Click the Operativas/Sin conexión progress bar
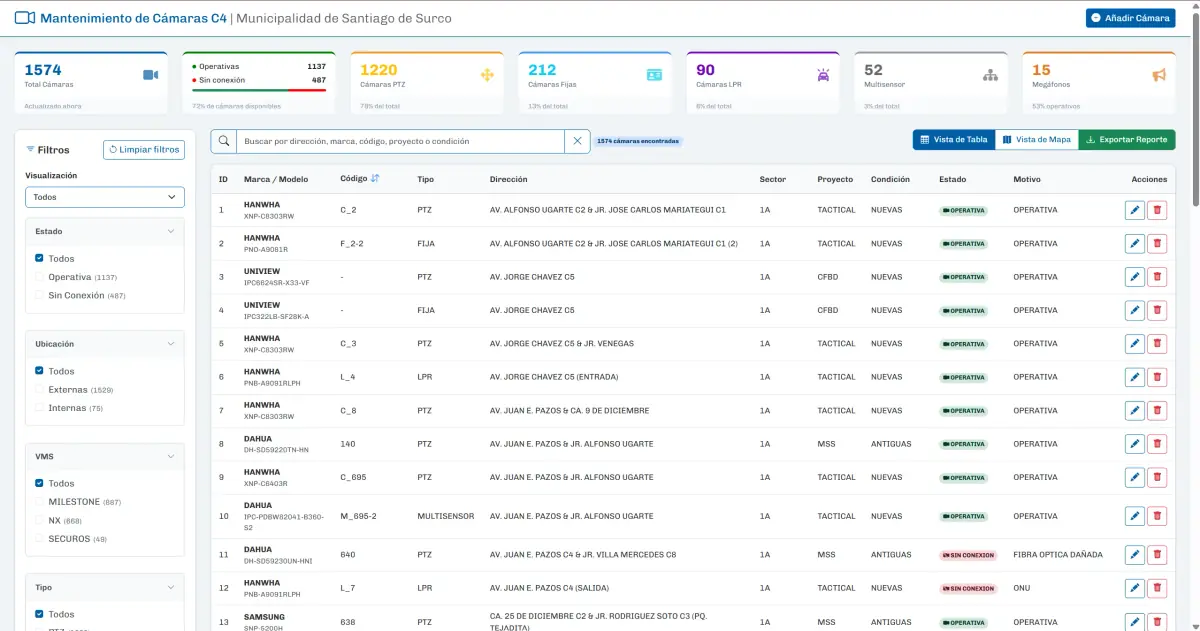Screen dimensions: 1200x631 click(x=259, y=90)
